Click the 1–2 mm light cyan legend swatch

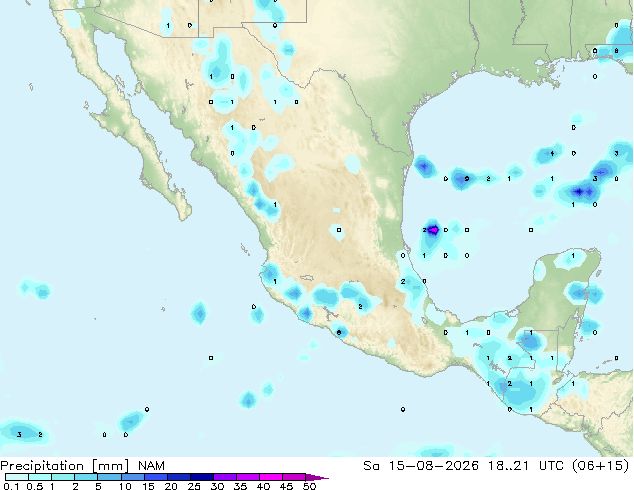tap(63, 477)
